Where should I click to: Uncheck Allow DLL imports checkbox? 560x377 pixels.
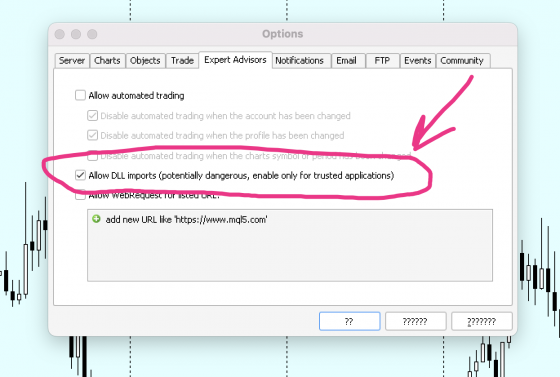pos(80,175)
